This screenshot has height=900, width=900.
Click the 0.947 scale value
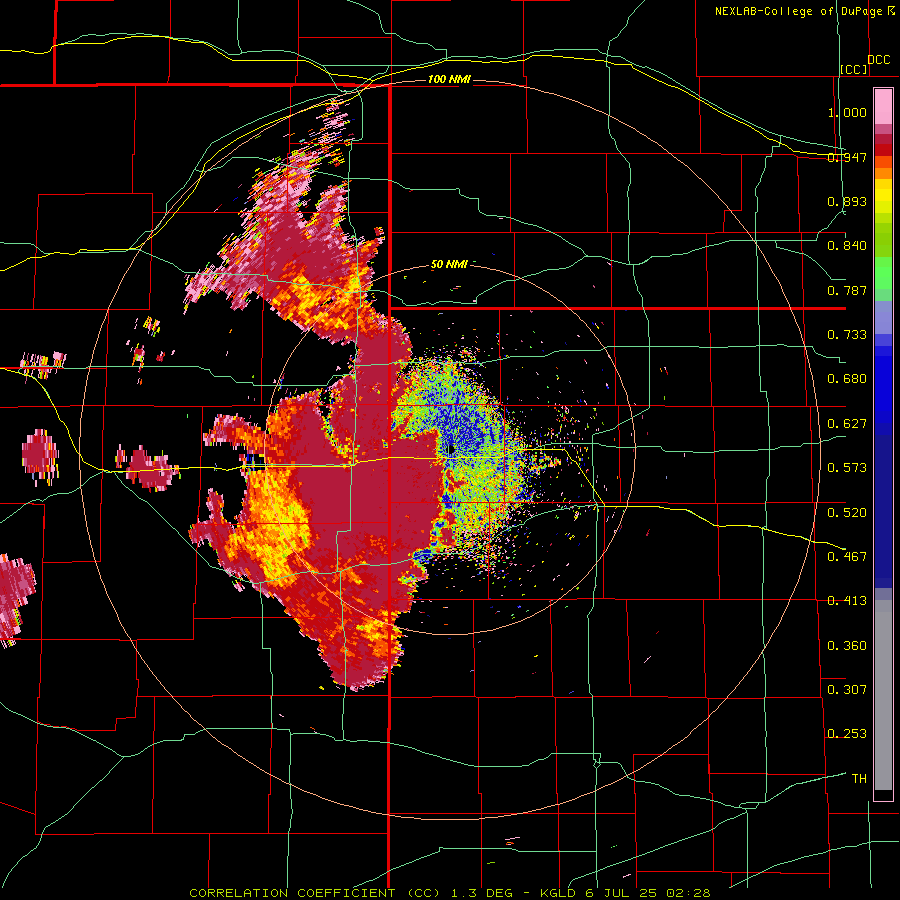(x=847, y=157)
